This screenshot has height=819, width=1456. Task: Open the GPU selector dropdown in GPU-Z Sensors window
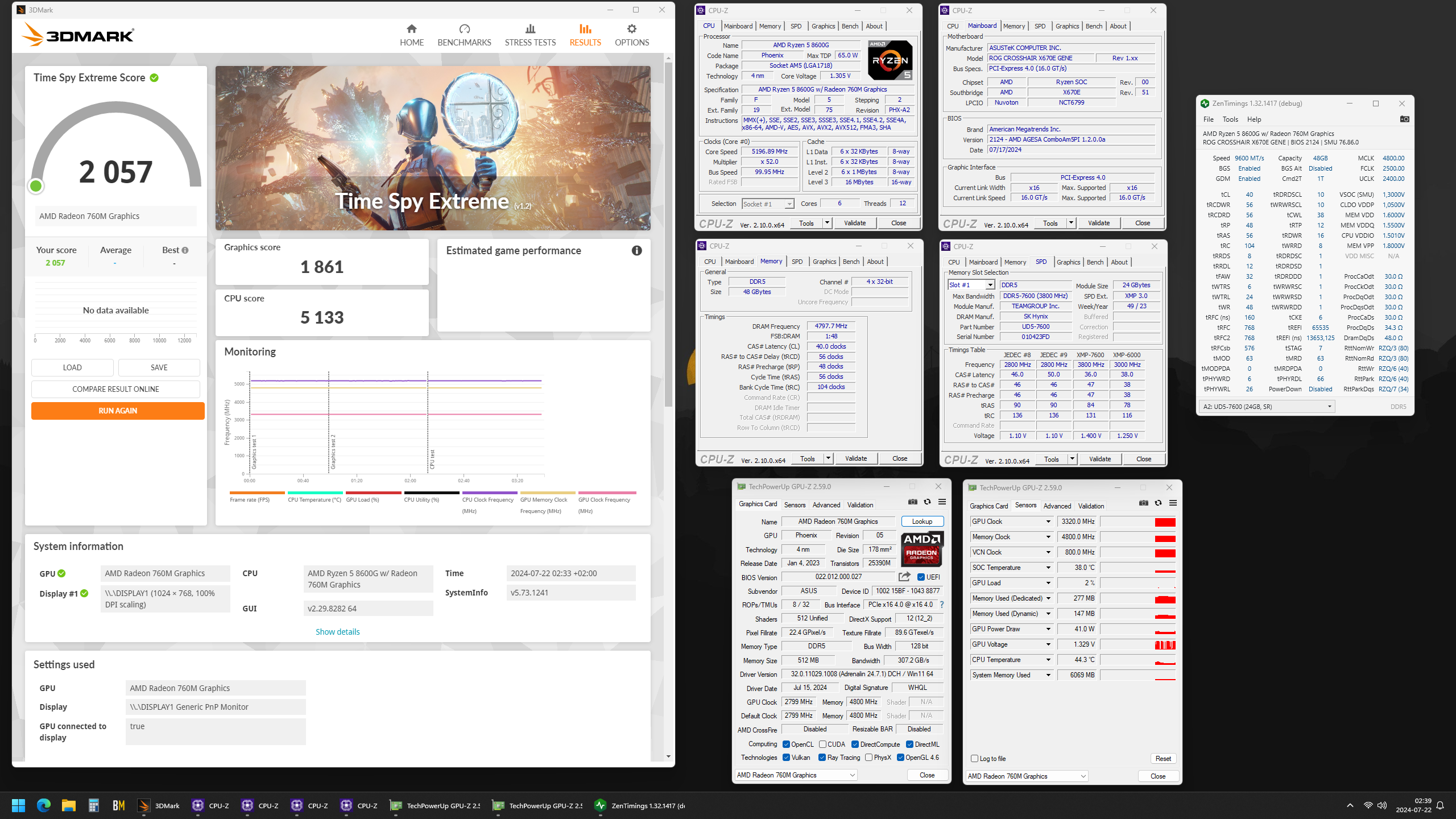[1027, 776]
